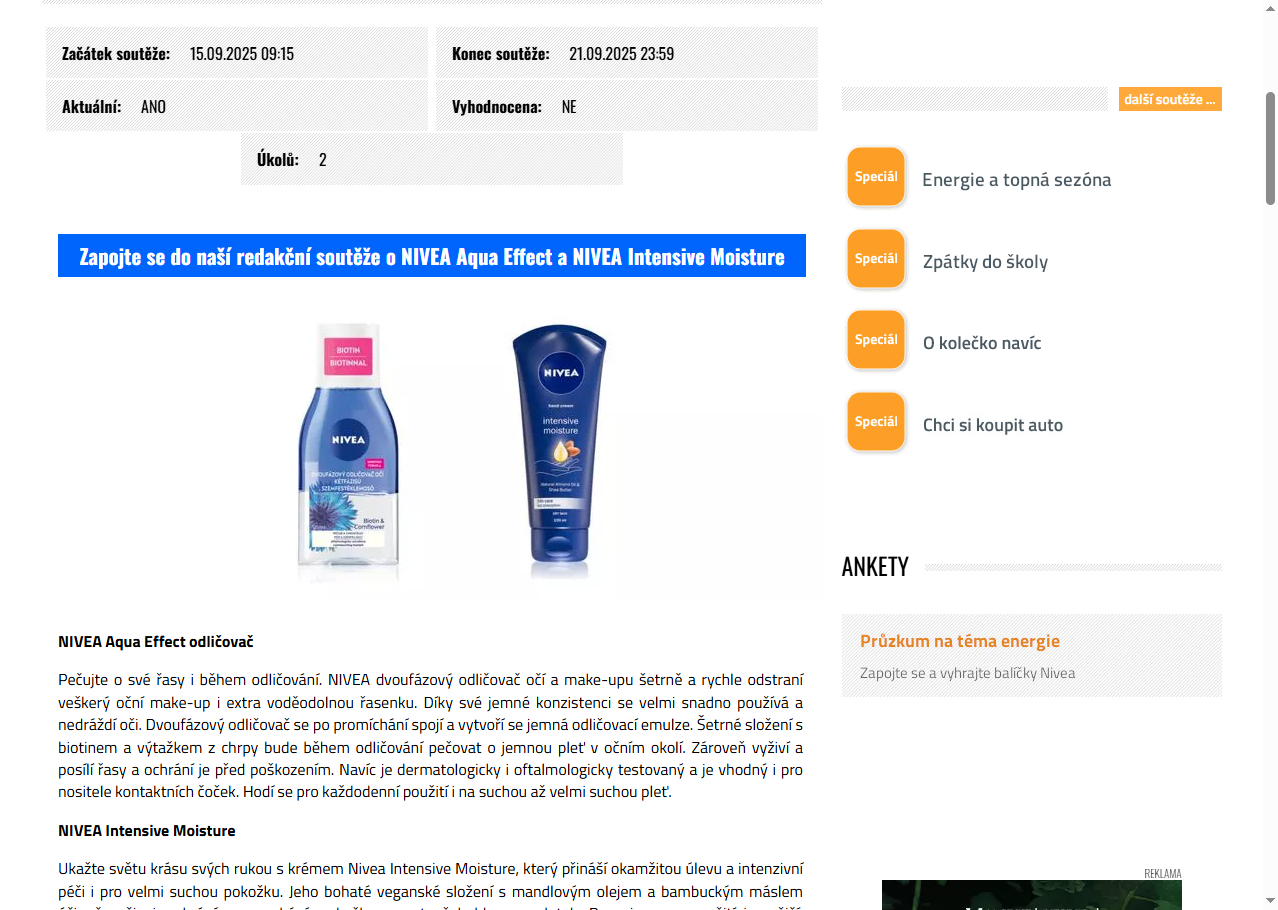Click the NIVEA Aqua Effect odličovač heading
This screenshot has height=910, width=1278.
(x=156, y=642)
